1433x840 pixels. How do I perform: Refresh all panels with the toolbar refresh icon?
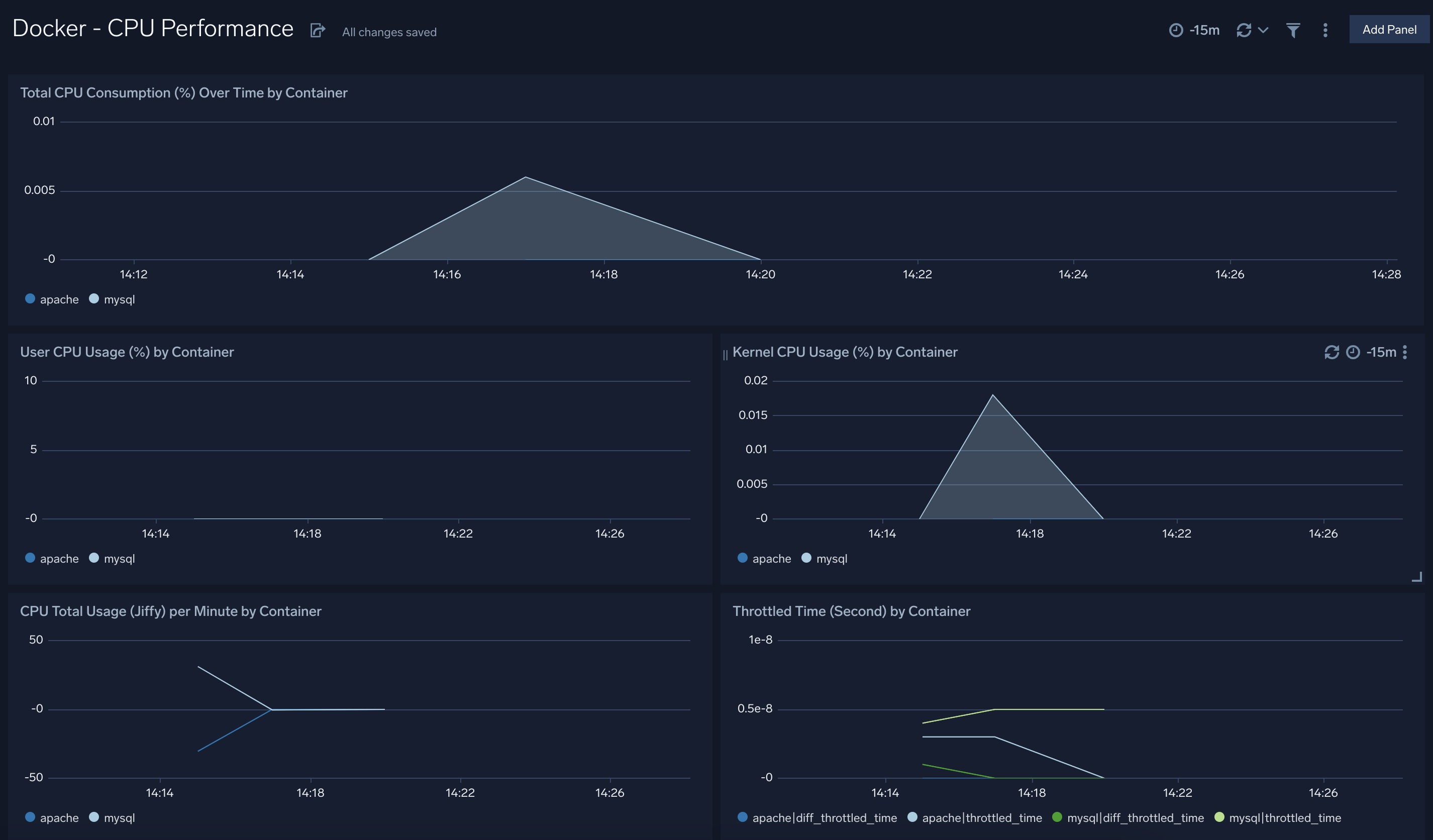[x=1244, y=30]
